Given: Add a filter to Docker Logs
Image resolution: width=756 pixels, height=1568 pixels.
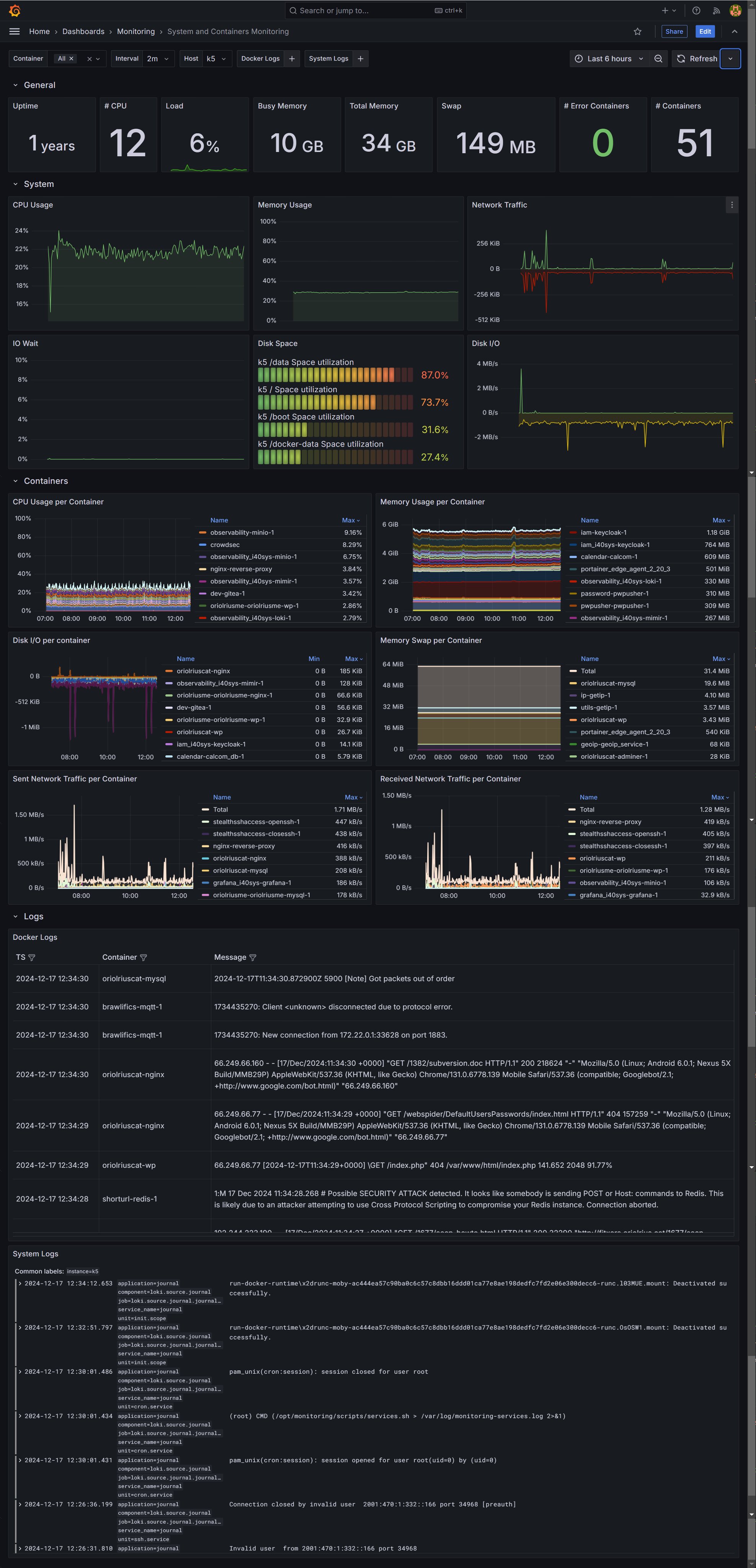Looking at the screenshot, I should pyautogui.click(x=292, y=59).
